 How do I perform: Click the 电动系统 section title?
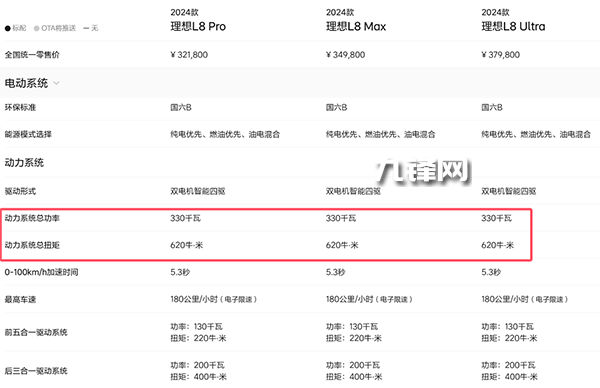point(26,83)
